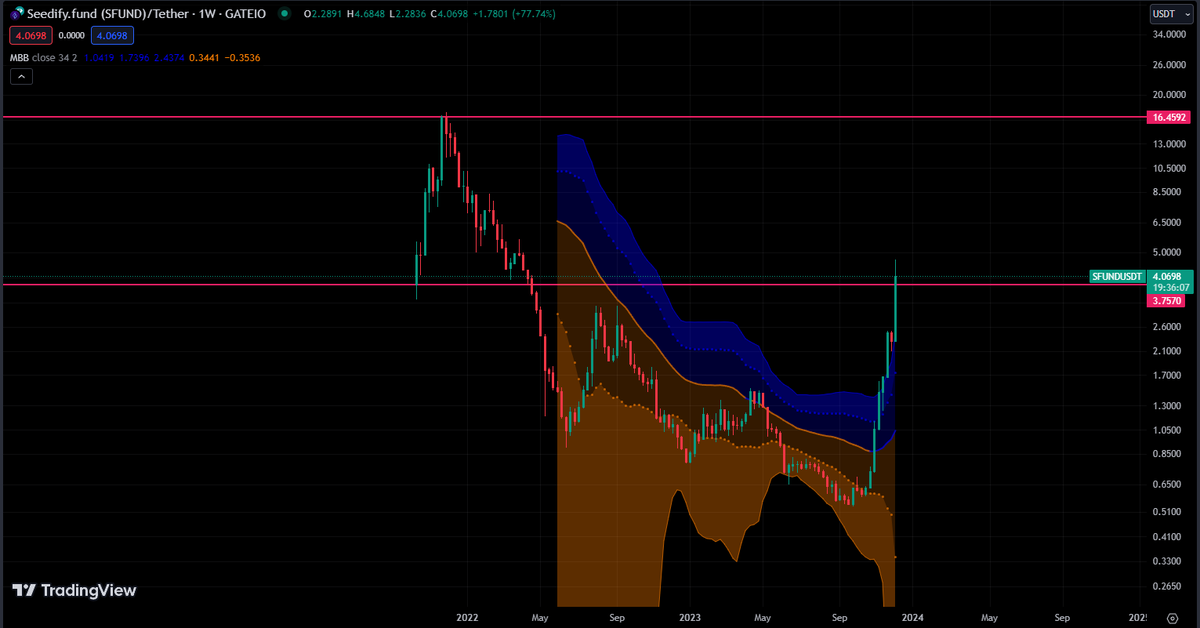Screen dimensions: 1200x628
Task: Open the USDT currency dropdown
Action: click(x=1172, y=14)
